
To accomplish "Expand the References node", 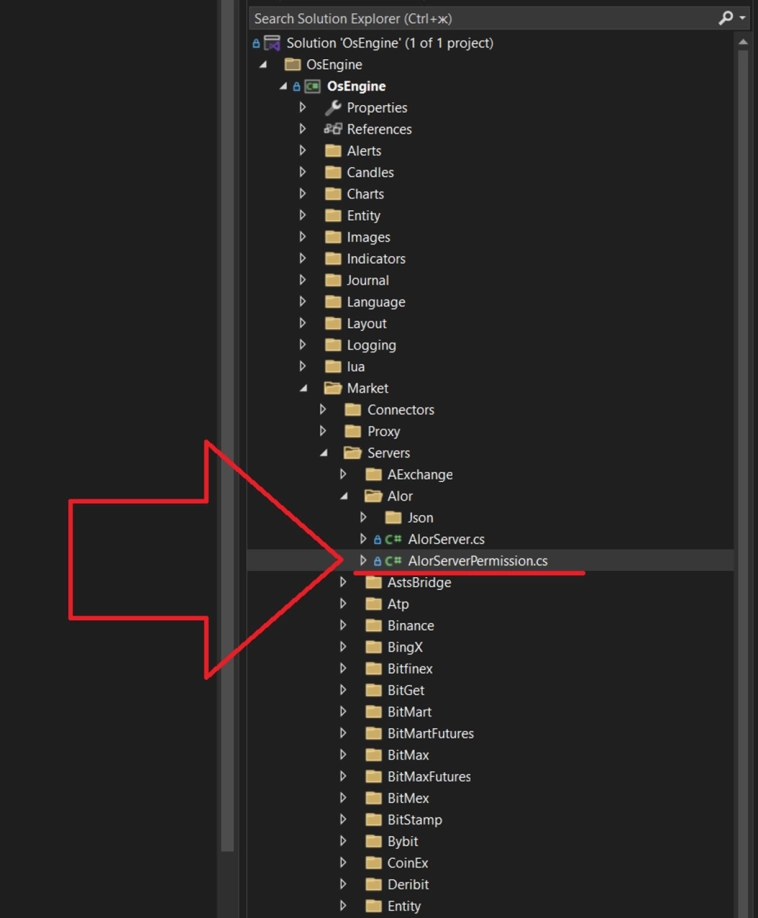I will coord(303,129).
